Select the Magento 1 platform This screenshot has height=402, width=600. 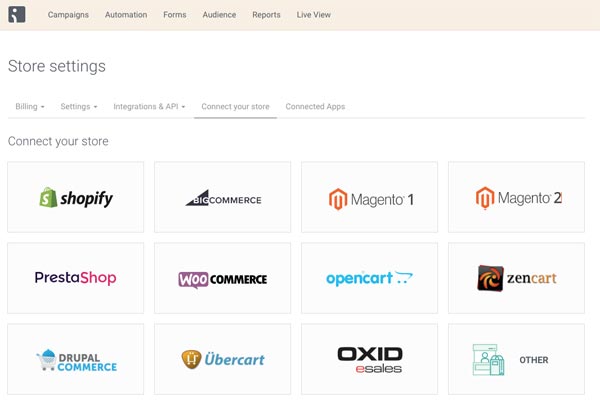[370, 197]
